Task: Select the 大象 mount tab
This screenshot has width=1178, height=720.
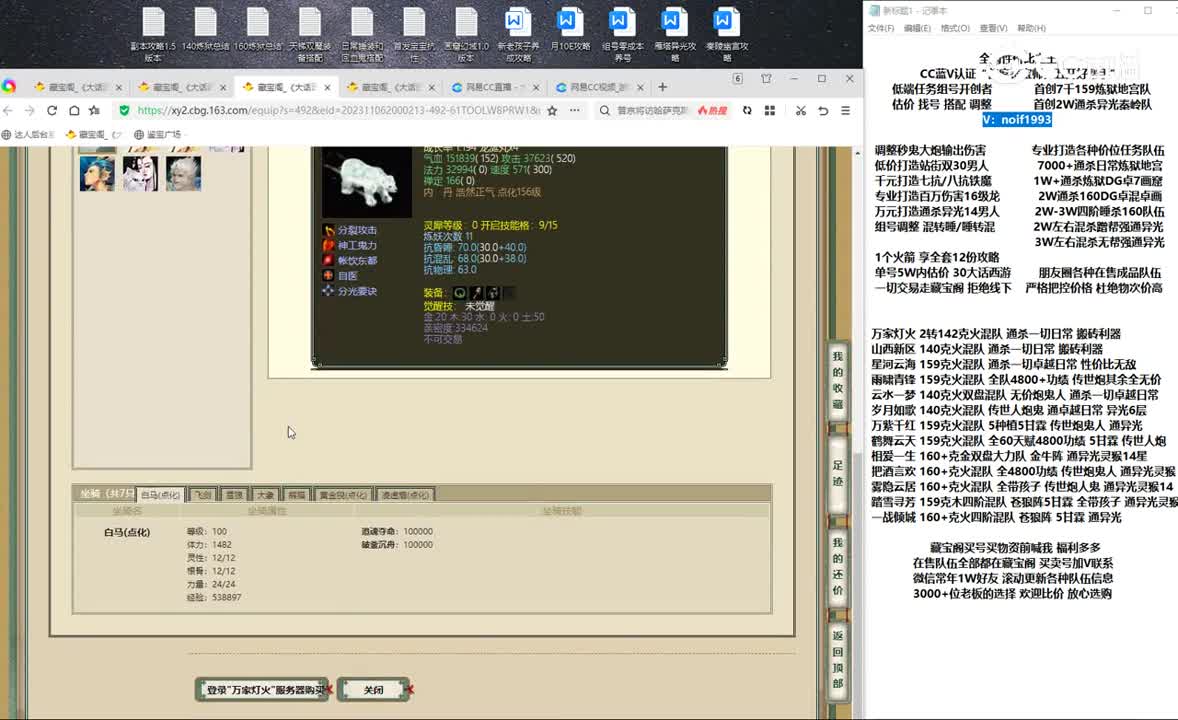Action: [265, 495]
